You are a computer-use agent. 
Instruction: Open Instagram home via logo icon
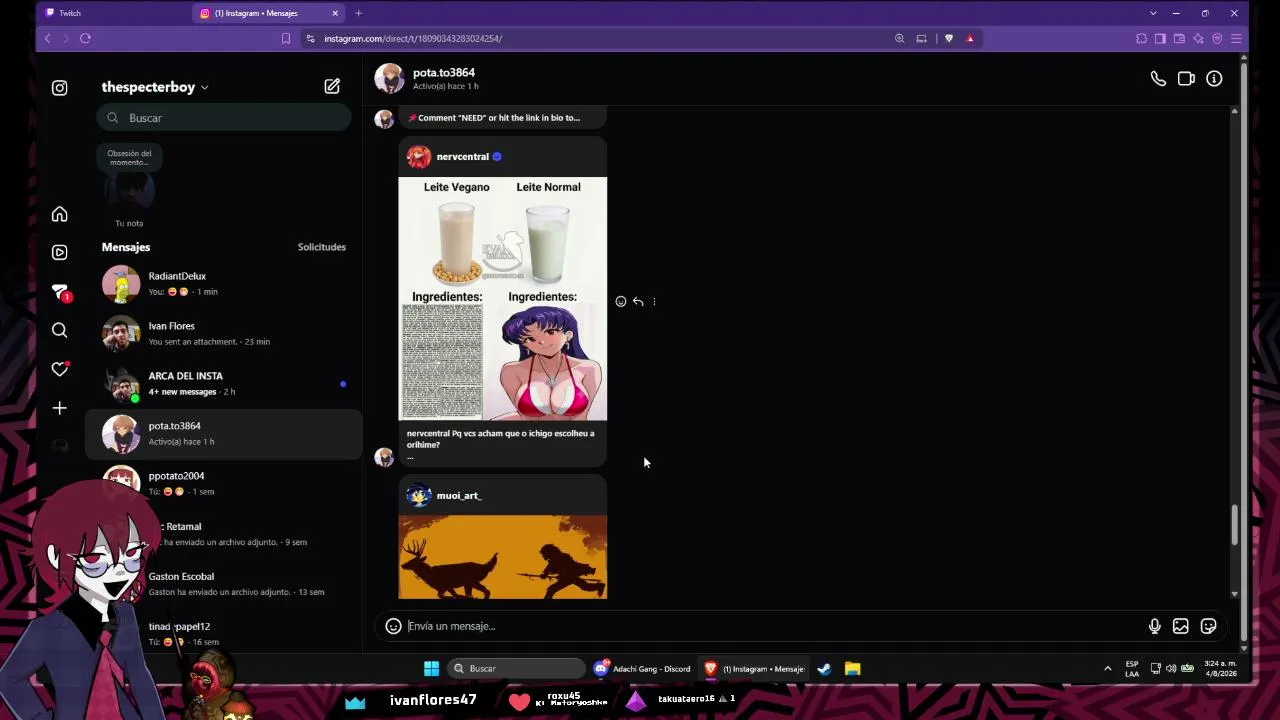(x=60, y=88)
